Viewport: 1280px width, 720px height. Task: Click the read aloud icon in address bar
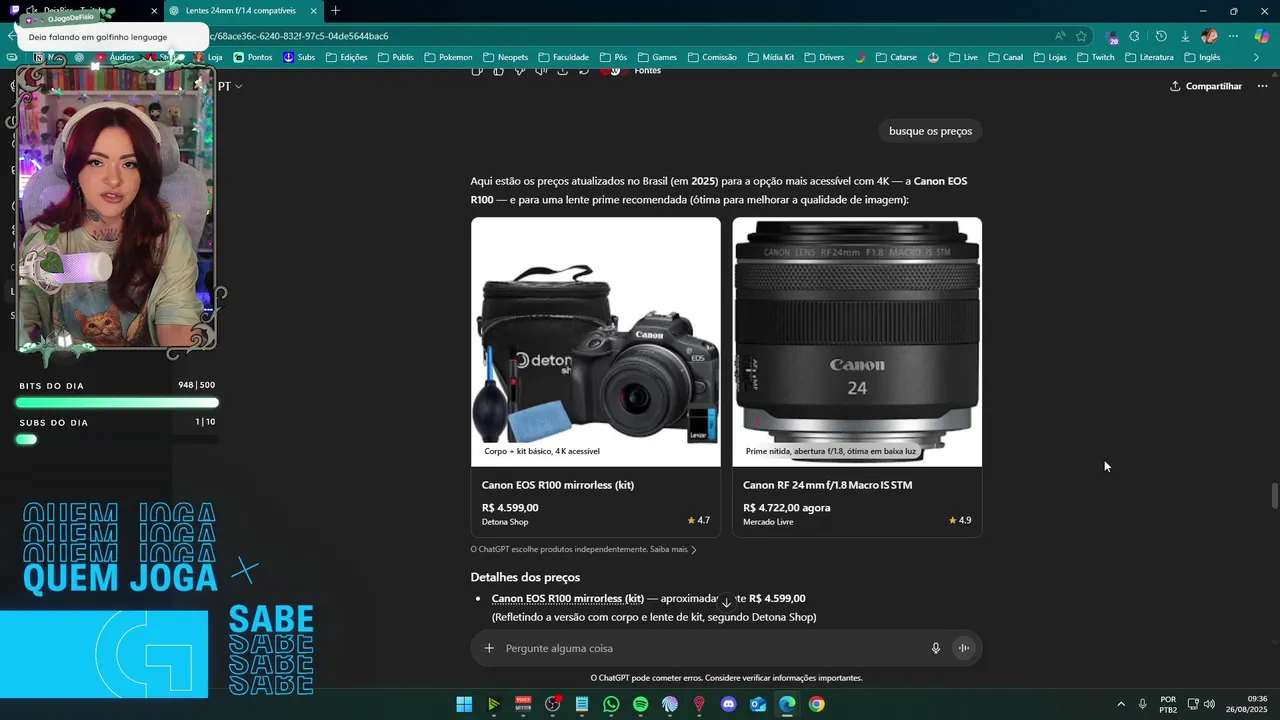click(x=1060, y=36)
